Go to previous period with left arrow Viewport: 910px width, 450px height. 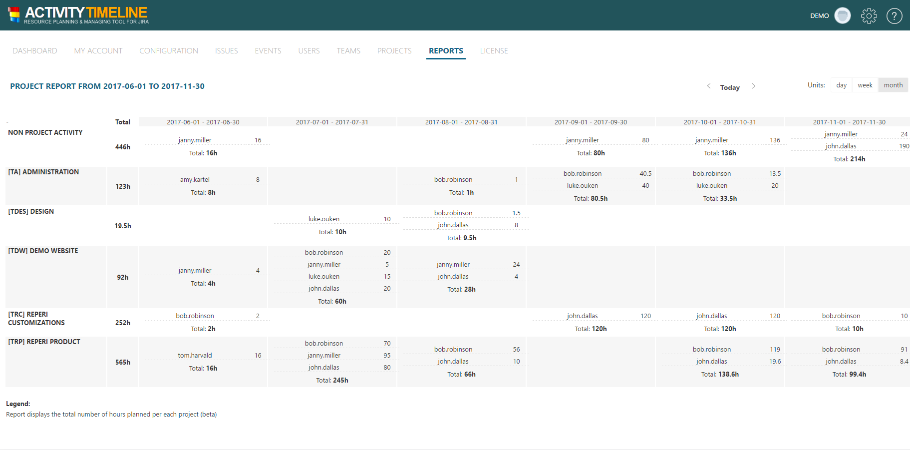point(708,86)
